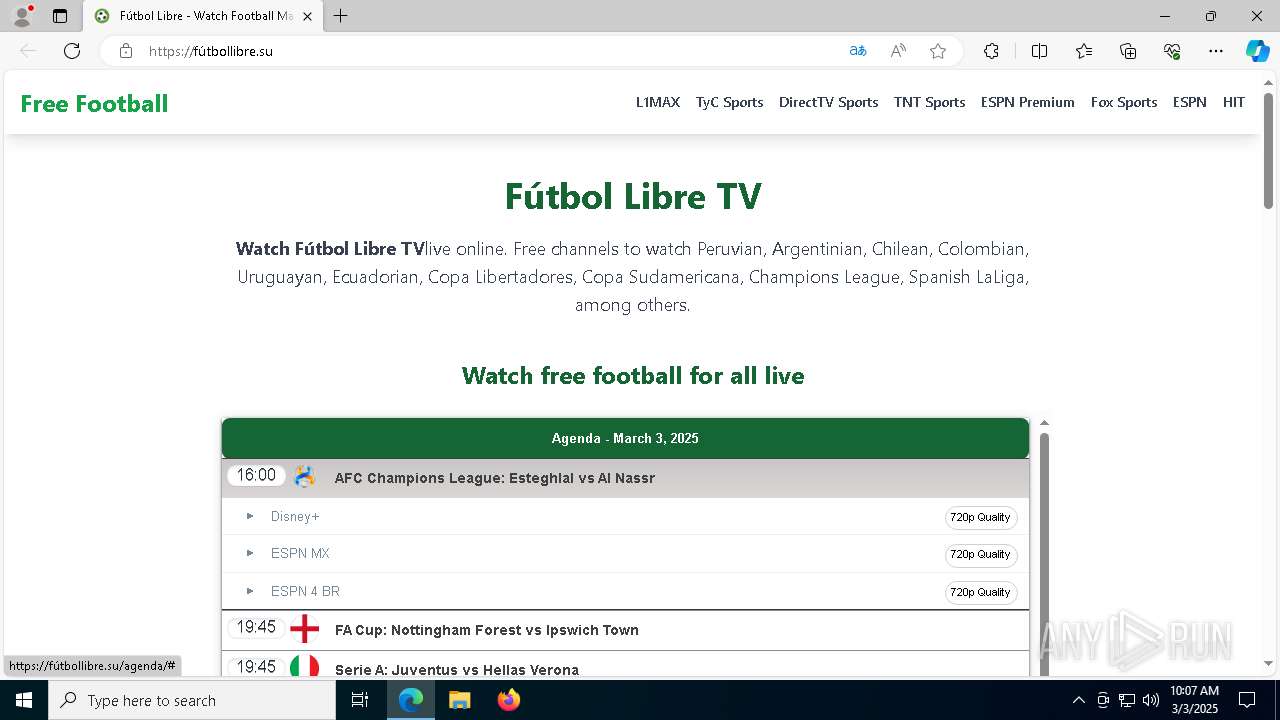Click the agenda scrollbar up arrow
Image resolution: width=1280 pixels, height=720 pixels.
tap(1044, 423)
